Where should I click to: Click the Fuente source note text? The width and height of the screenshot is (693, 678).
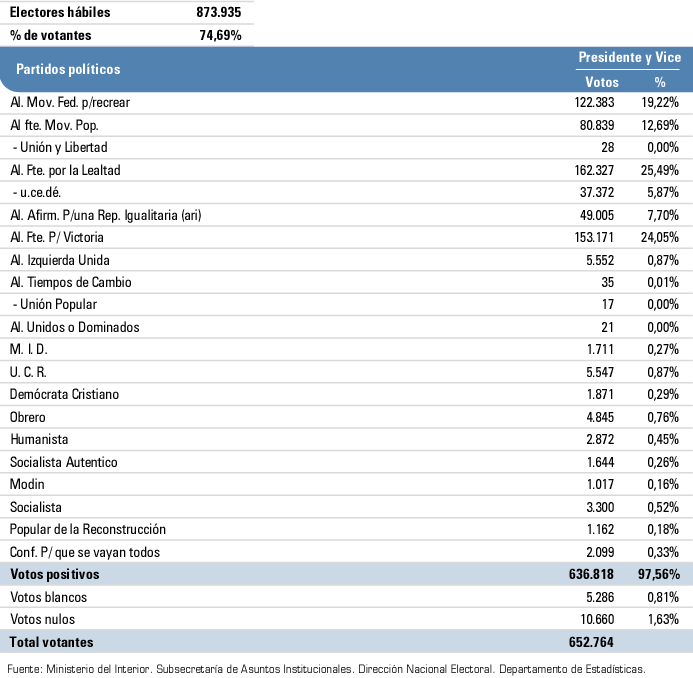coord(326,668)
